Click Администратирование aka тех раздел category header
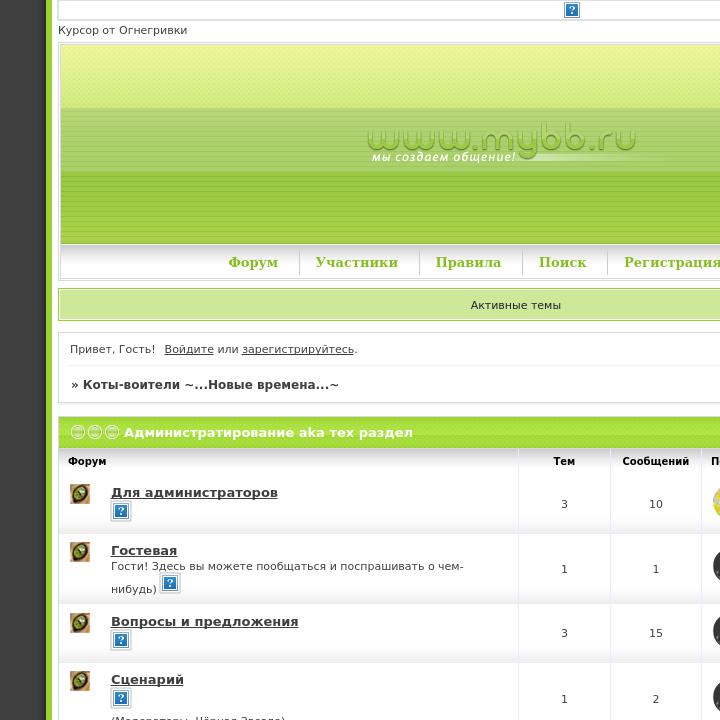The width and height of the screenshot is (720, 720). click(x=268, y=433)
